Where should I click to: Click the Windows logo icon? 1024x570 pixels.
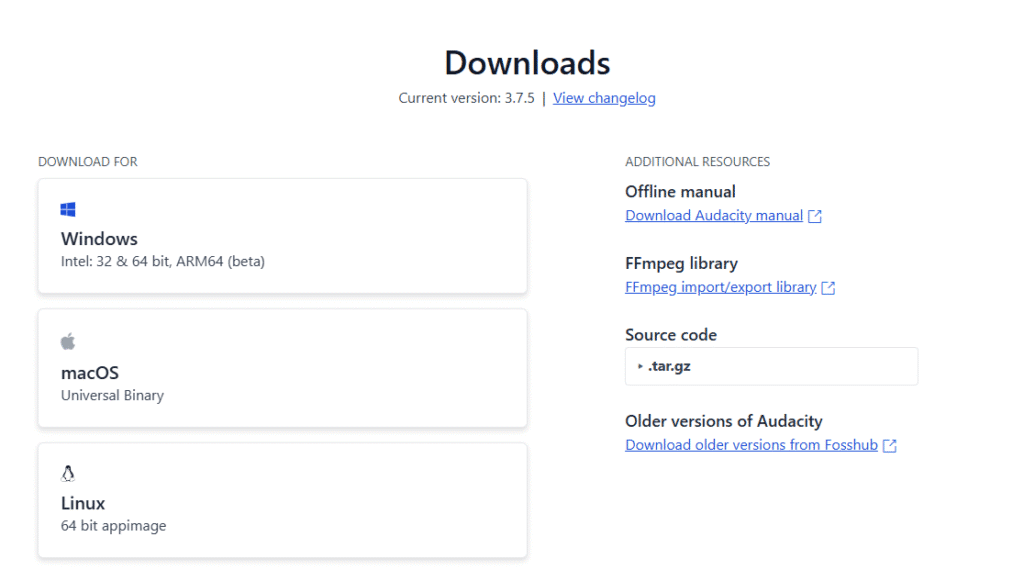pos(68,209)
